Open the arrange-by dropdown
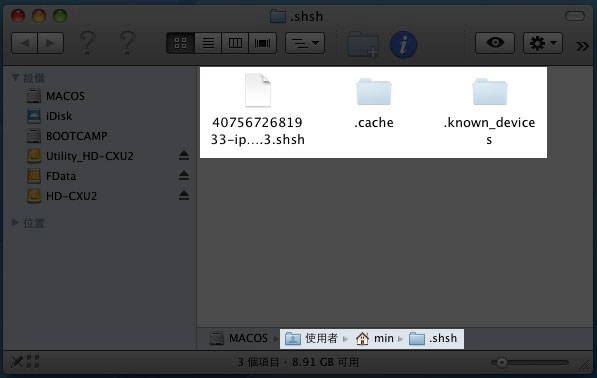 point(305,43)
